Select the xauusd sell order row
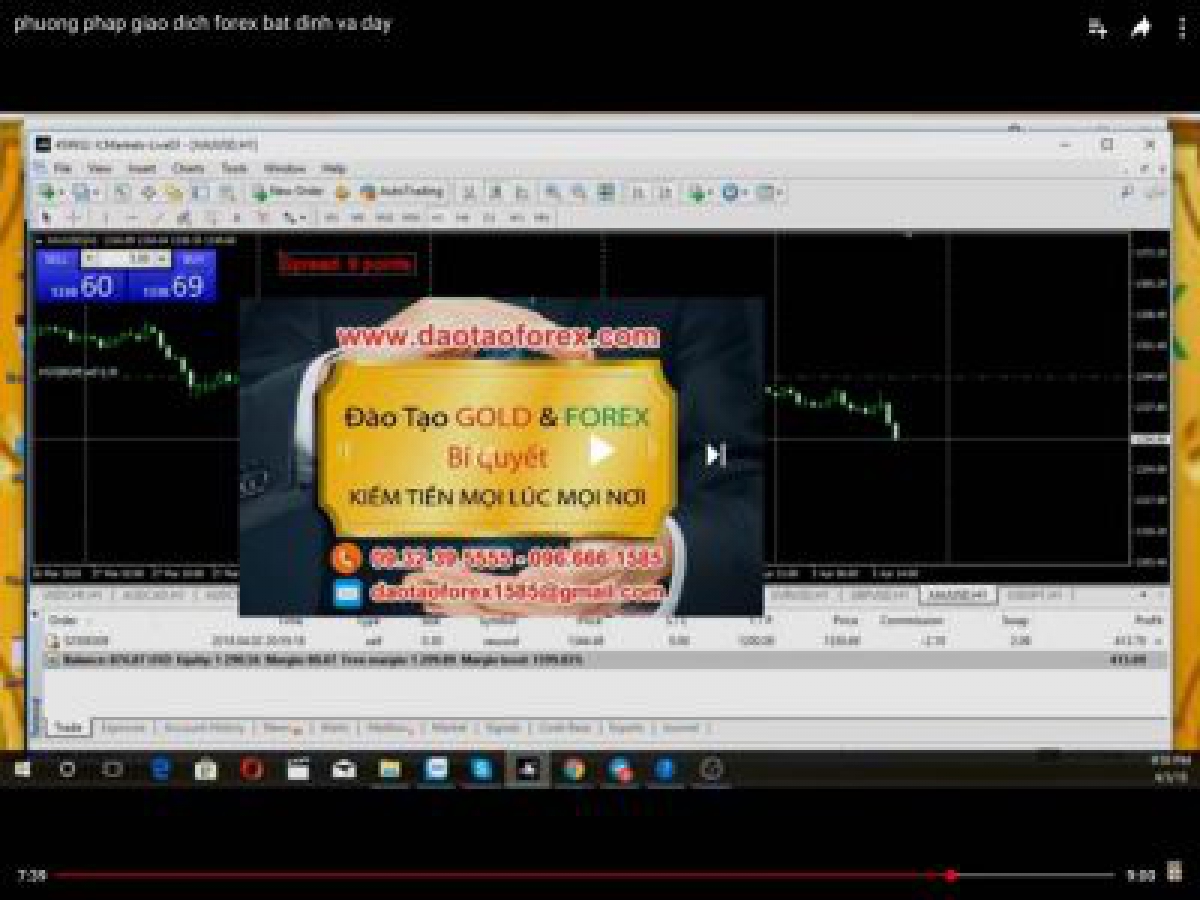This screenshot has height=900, width=1200. pyautogui.click(x=605, y=641)
